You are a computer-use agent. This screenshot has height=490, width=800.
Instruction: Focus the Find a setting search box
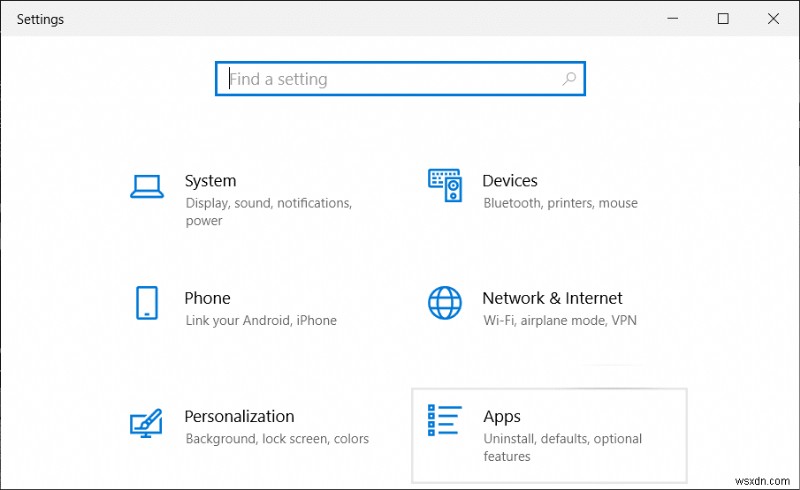[390, 79]
